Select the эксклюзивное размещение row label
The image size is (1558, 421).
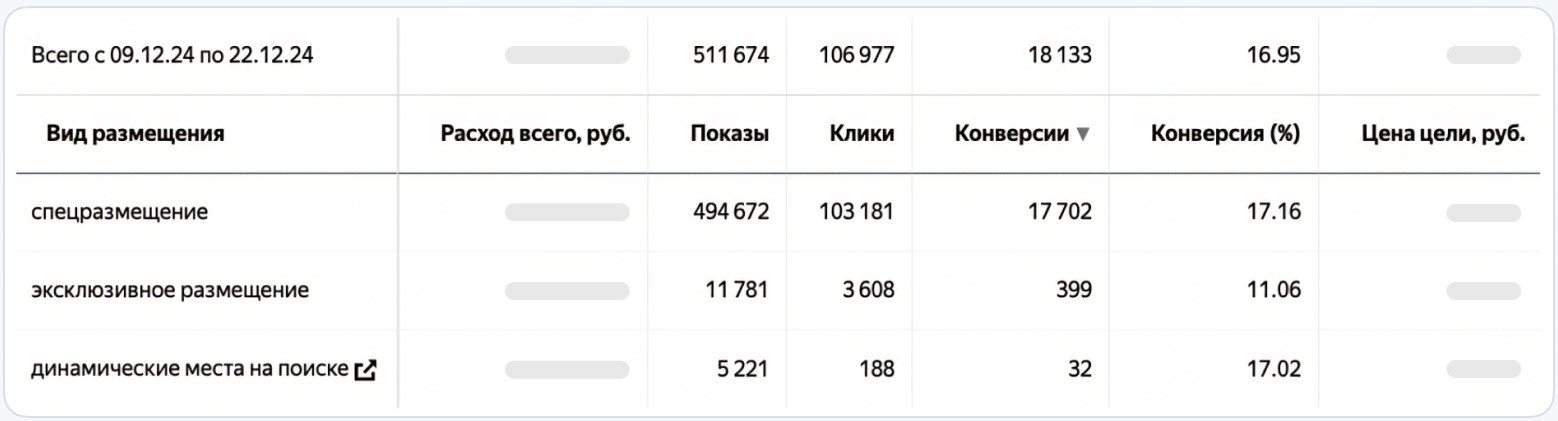[170, 291]
